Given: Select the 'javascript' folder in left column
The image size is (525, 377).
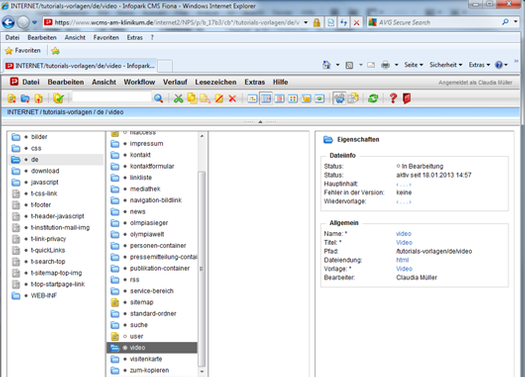Looking at the screenshot, I should pos(45,182).
